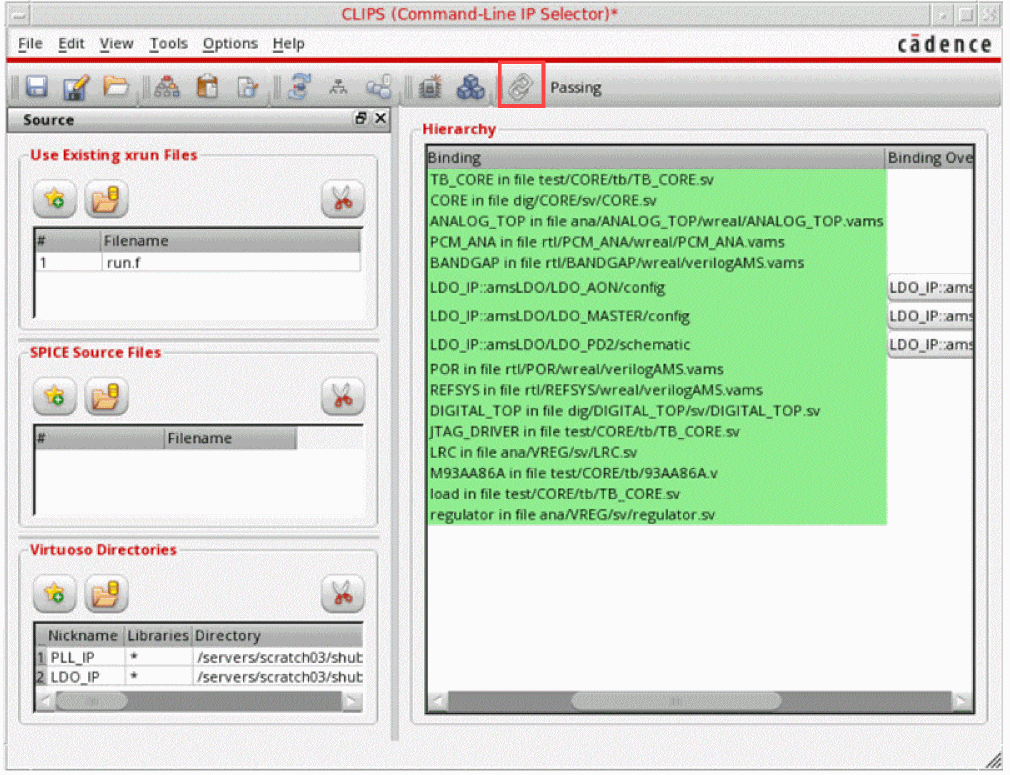Select regulator in file regulator.sv row
Viewport: 1010px width, 775px height.
coord(657,515)
